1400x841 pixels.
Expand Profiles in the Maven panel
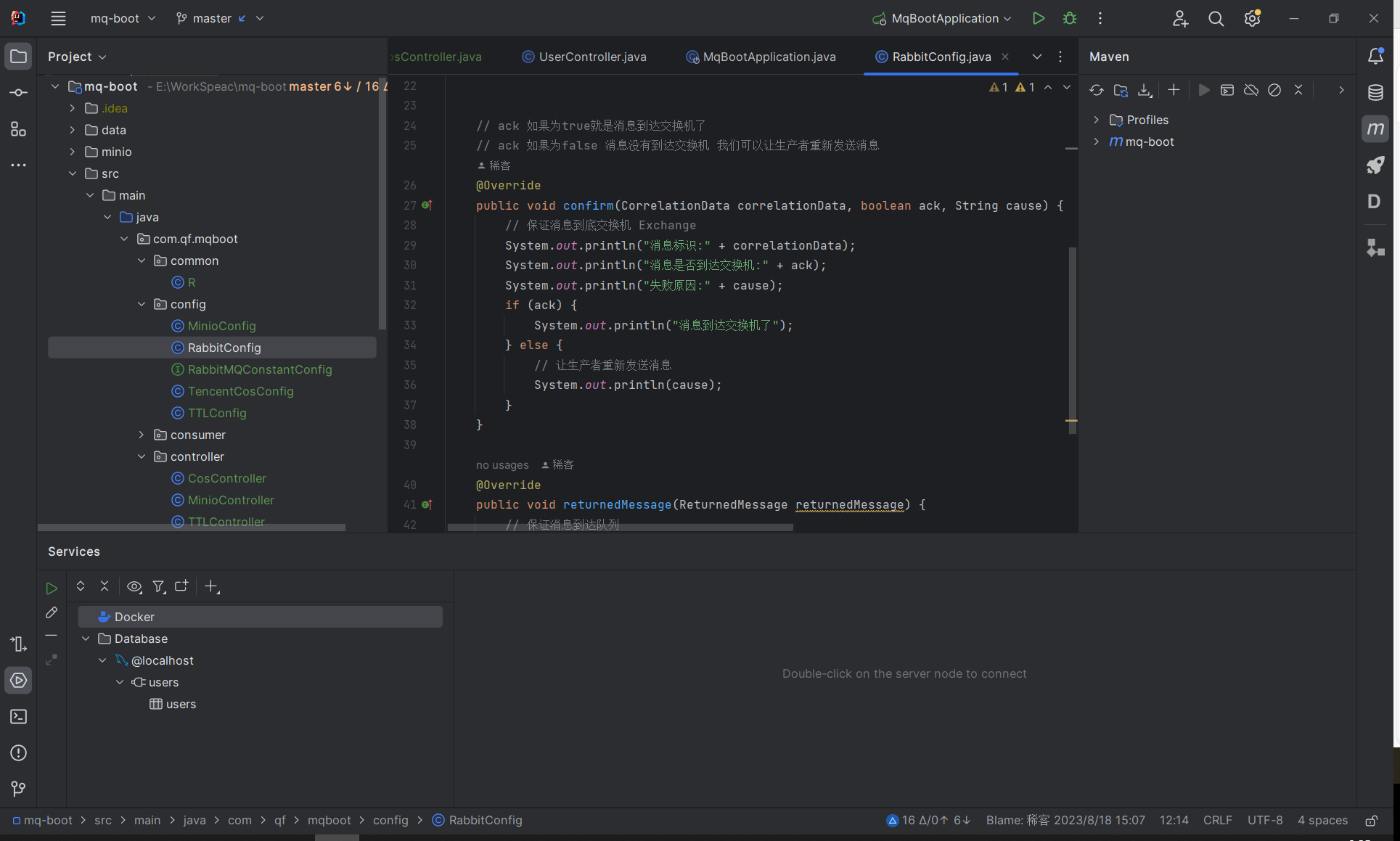click(1097, 120)
